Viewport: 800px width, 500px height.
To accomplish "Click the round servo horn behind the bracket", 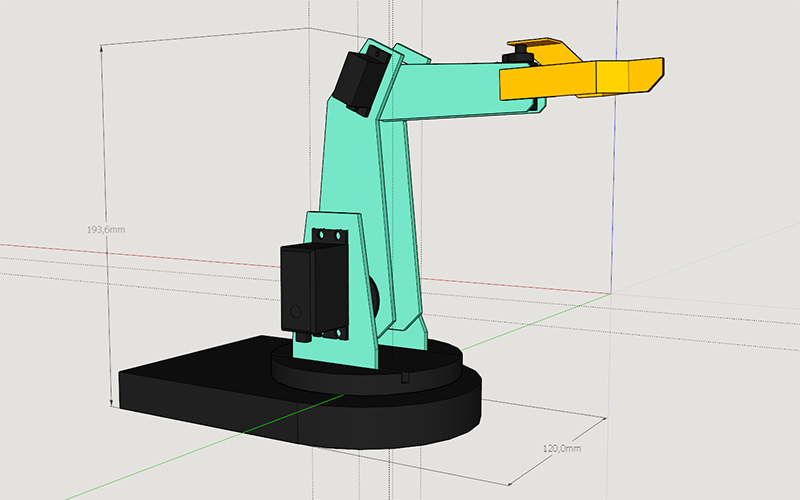I will pos(374,298).
